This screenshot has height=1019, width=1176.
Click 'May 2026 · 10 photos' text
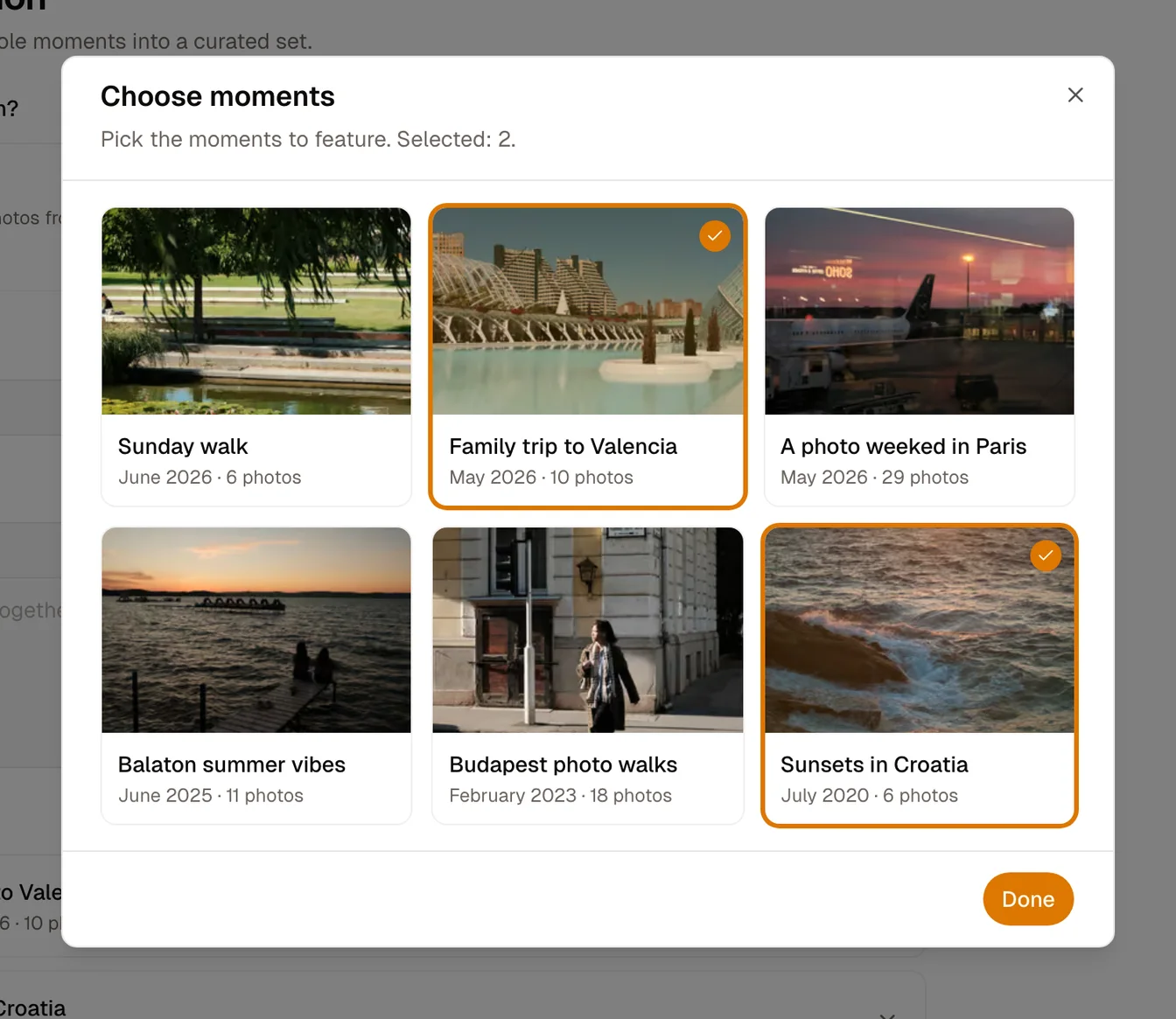click(541, 478)
